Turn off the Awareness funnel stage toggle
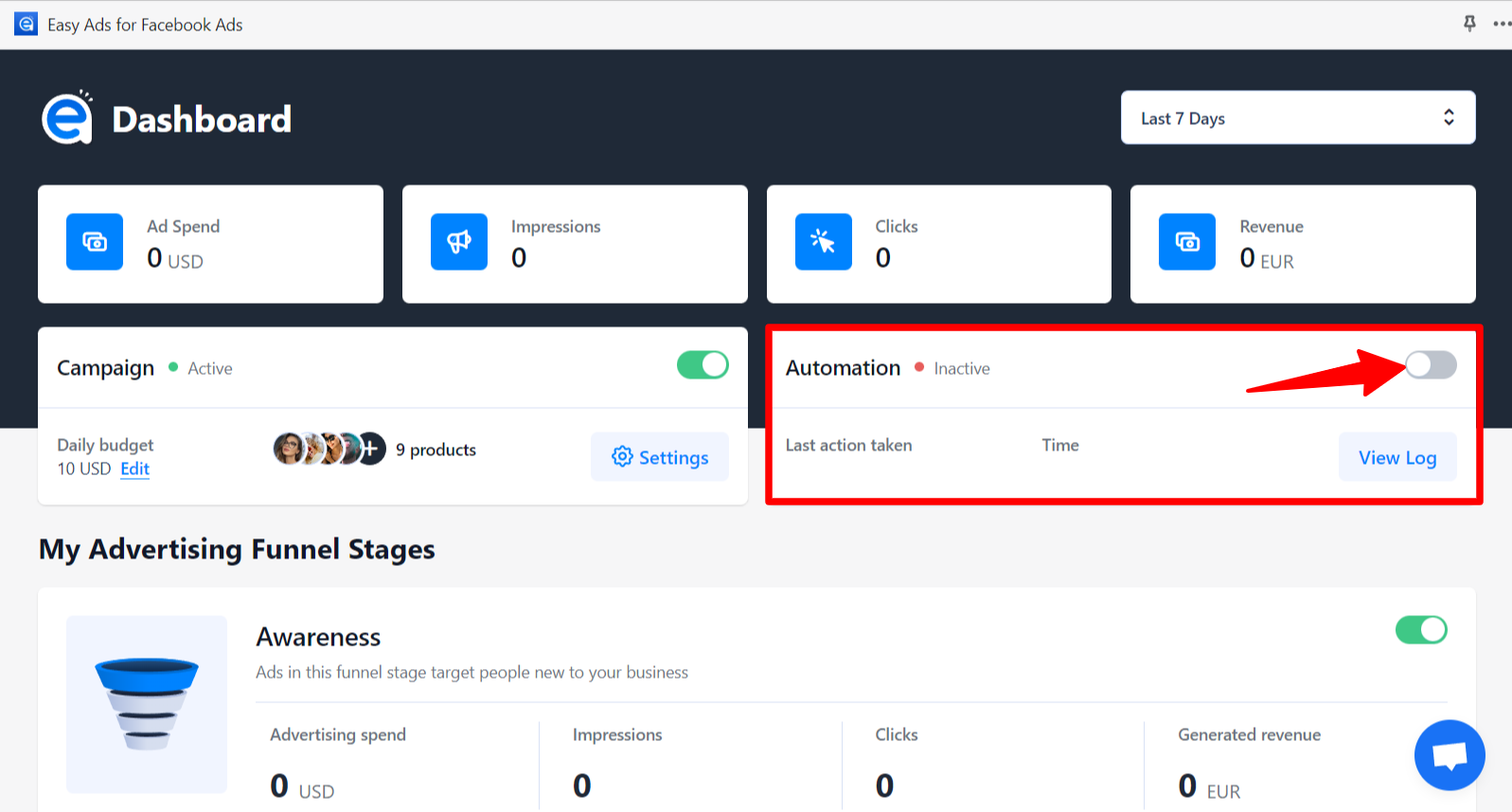The image size is (1512, 812). [x=1421, y=630]
